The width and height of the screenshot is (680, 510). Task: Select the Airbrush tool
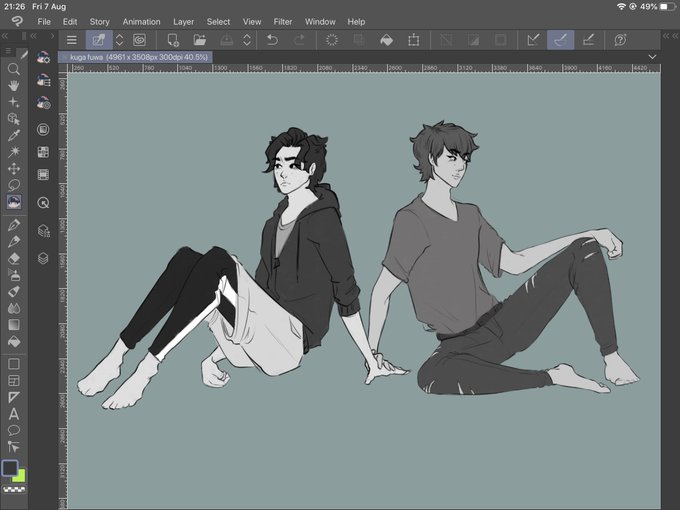[x=14, y=275]
